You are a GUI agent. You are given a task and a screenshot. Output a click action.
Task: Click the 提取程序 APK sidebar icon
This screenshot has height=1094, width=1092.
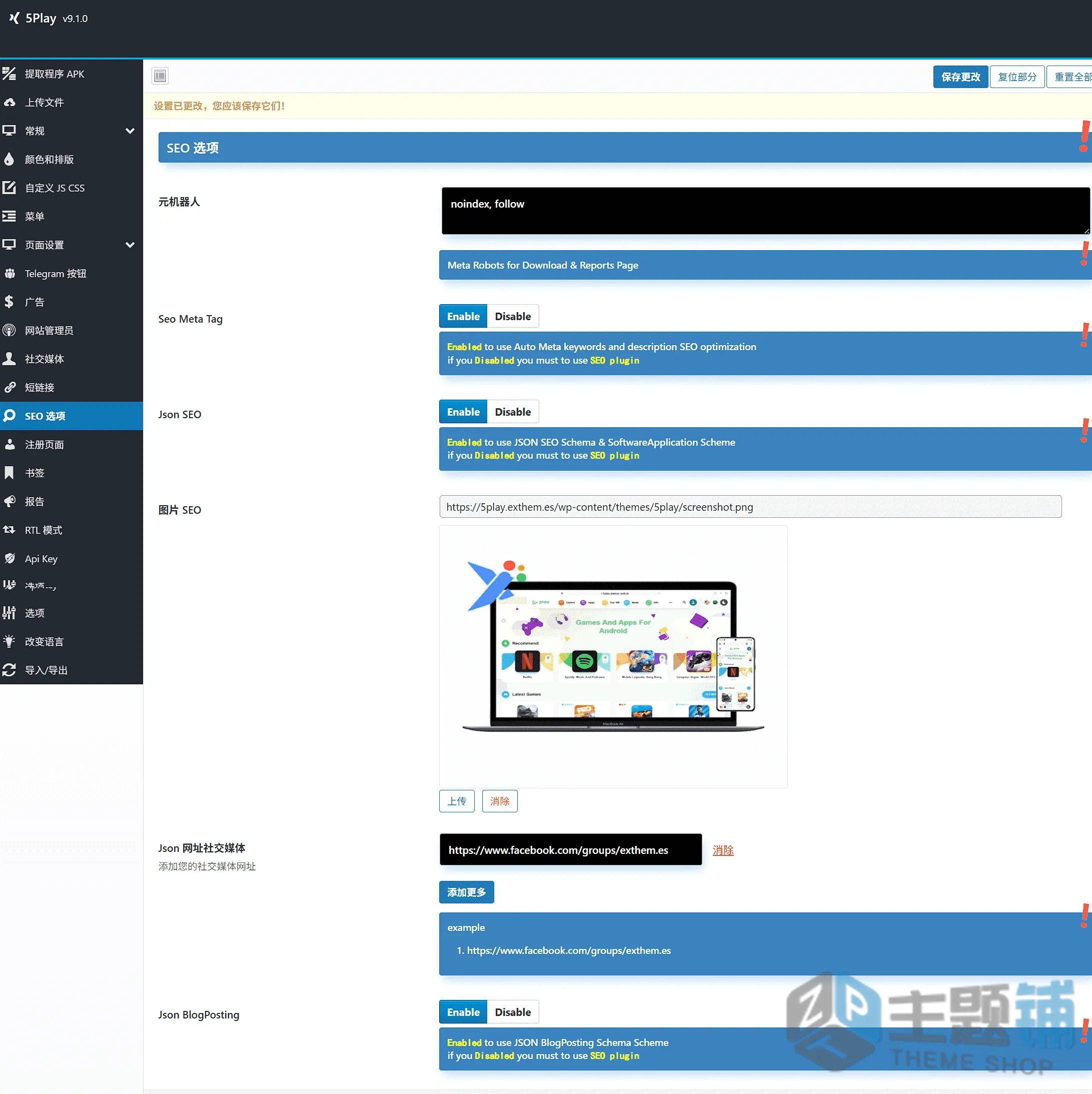coord(9,74)
